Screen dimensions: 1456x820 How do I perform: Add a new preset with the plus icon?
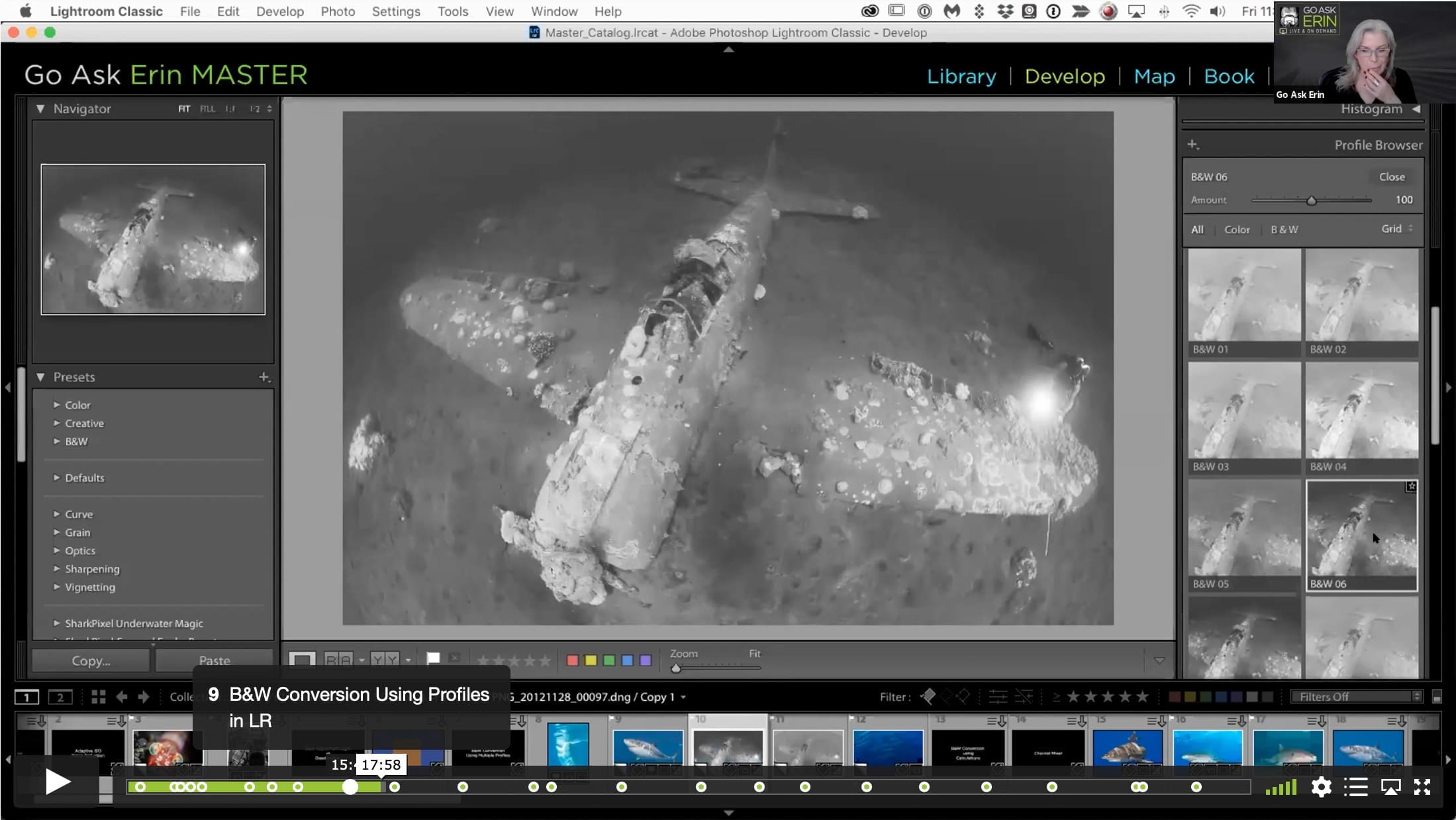(264, 377)
